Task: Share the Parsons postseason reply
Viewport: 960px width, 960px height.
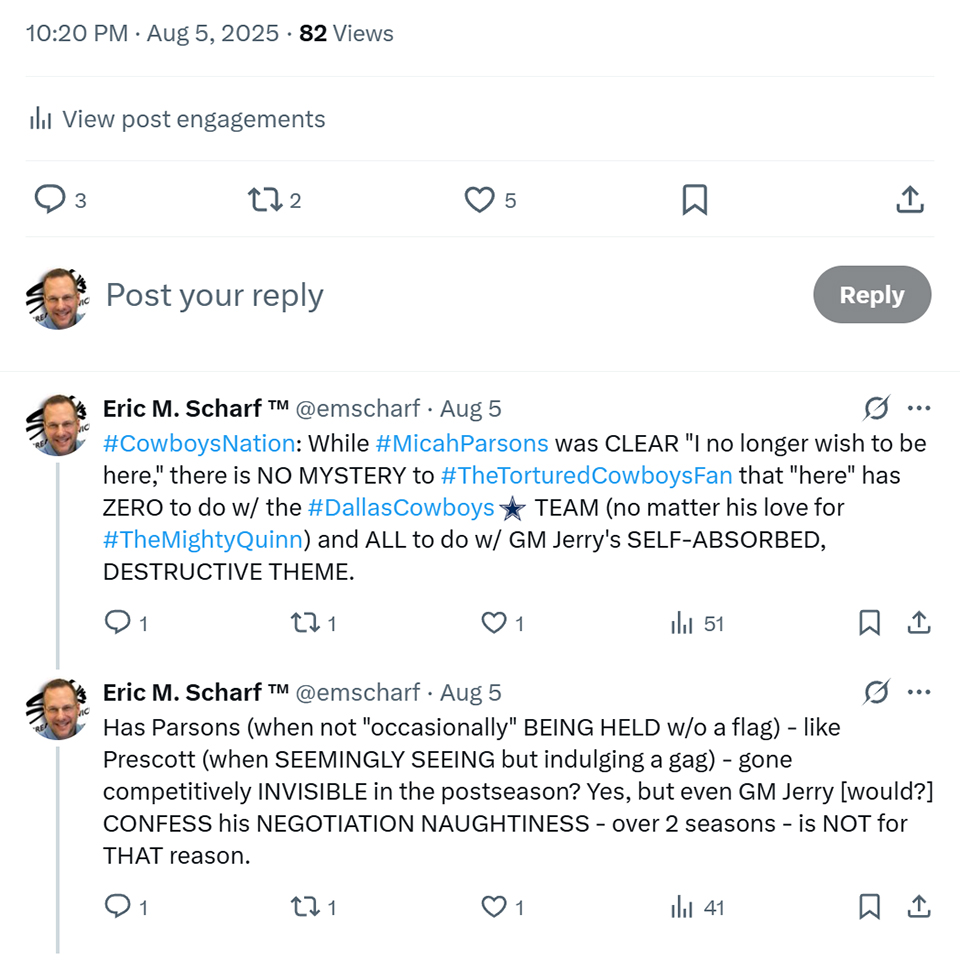Action: (918, 908)
